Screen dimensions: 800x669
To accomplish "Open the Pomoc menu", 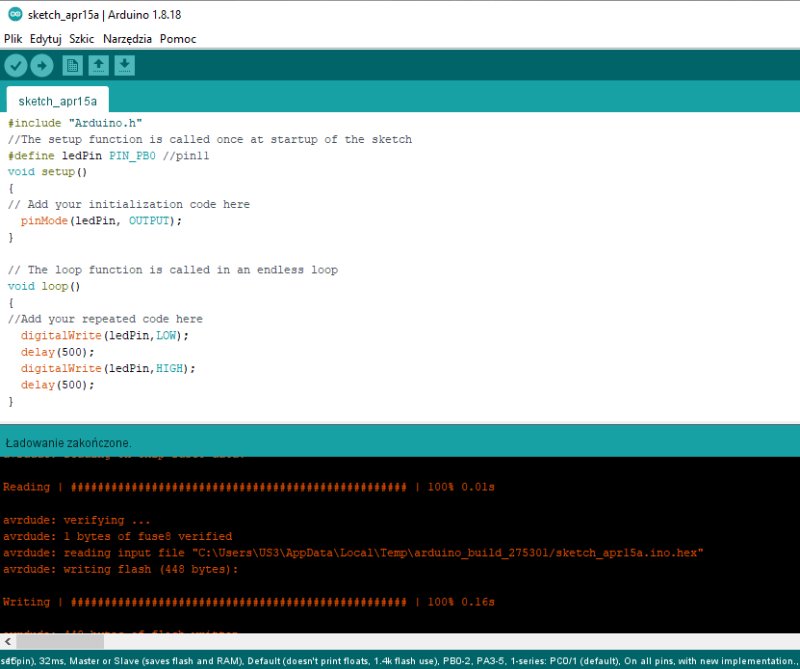I will (178, 39).
